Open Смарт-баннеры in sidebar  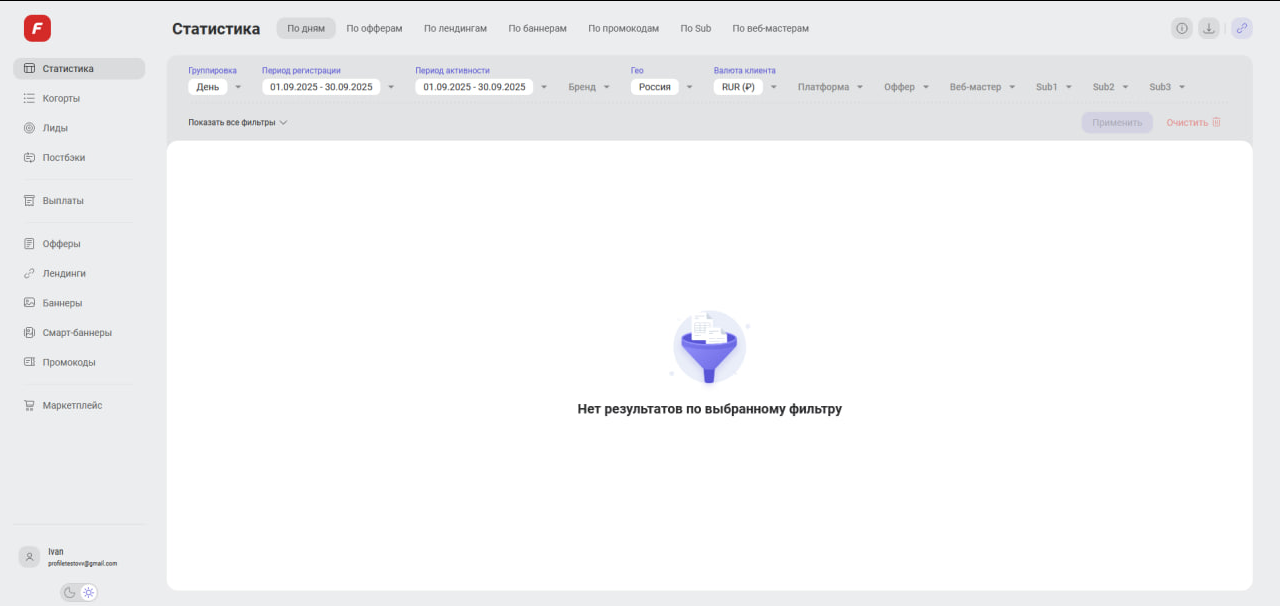pos(77,332)
